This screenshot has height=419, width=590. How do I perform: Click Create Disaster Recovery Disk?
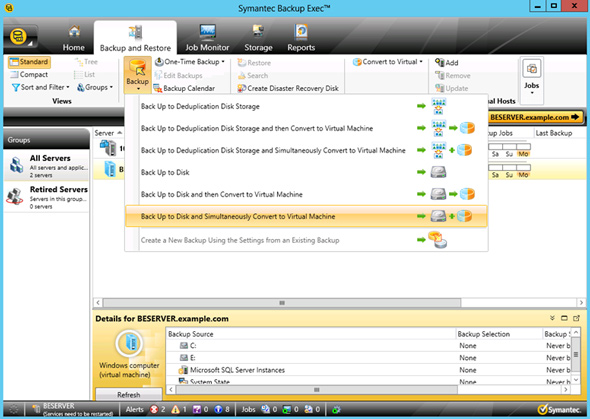(288, 88)
